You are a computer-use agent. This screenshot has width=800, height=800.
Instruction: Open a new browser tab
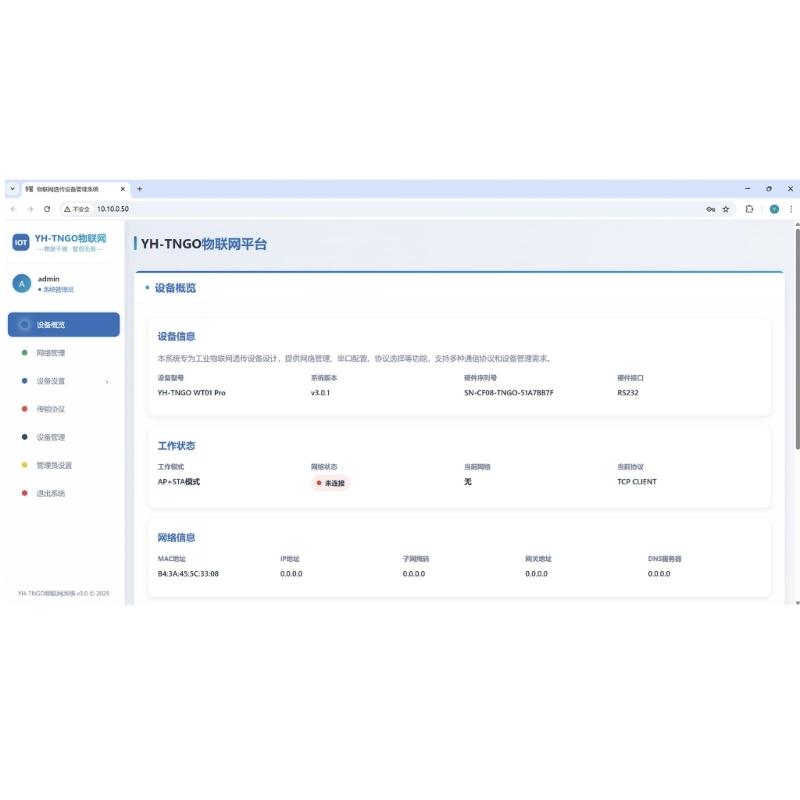pyautogui.click(x=139, y=189)
